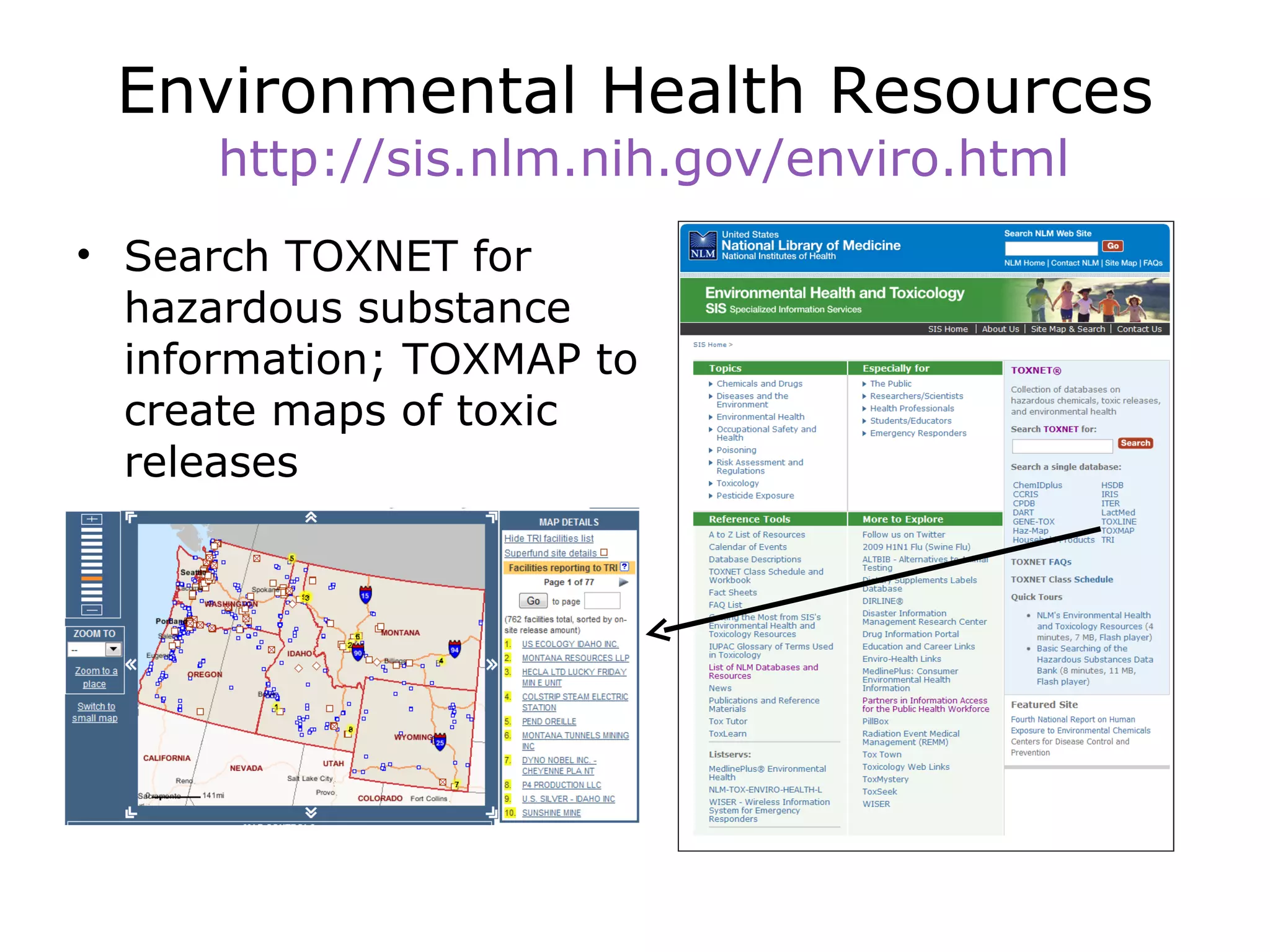
Task: Select the topmost zoom level bar
Action: point(92,530)
